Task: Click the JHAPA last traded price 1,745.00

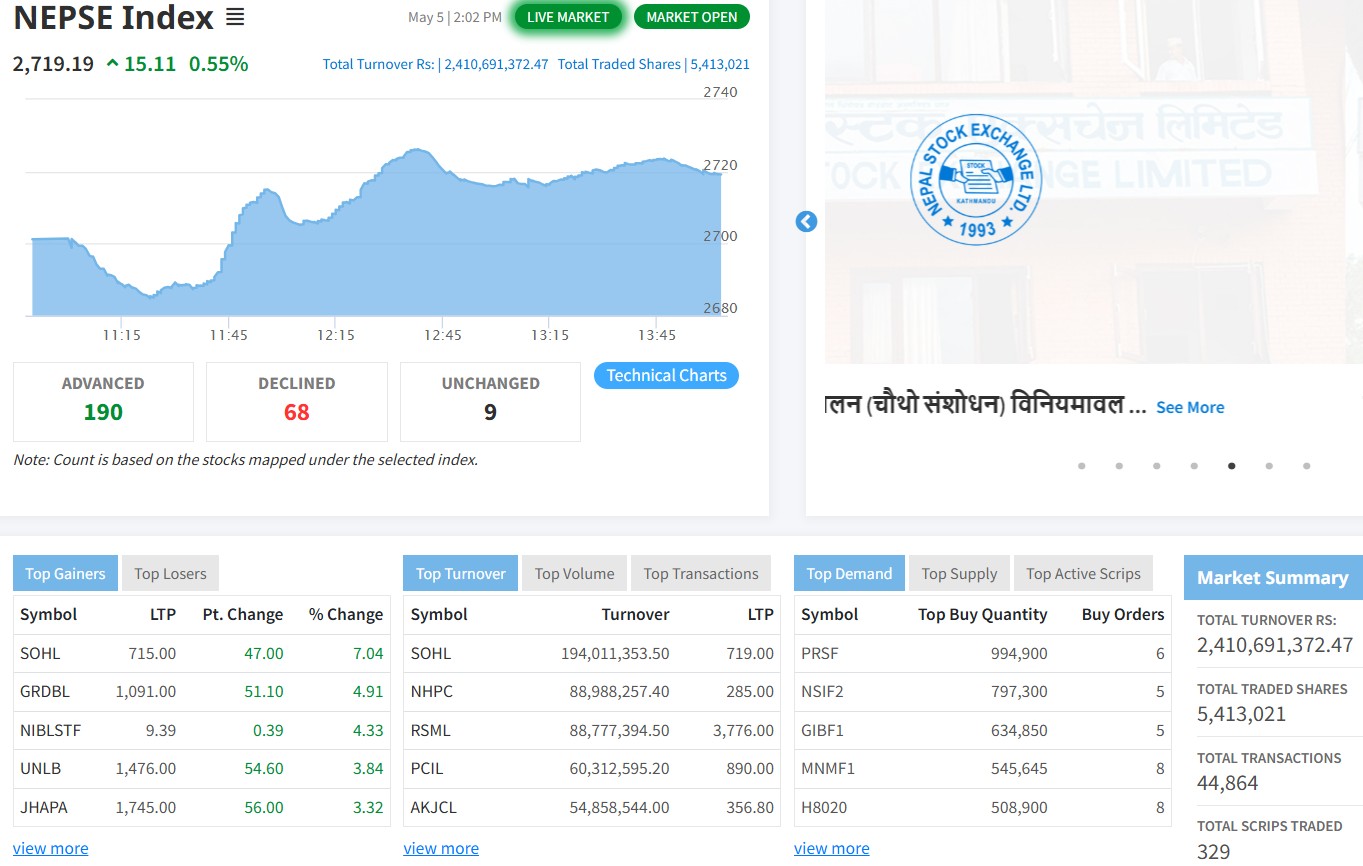Action: pos(146,807)
